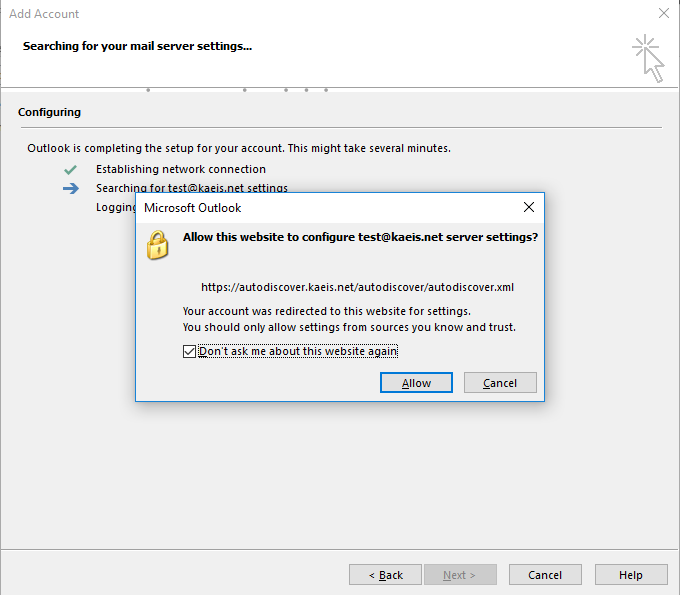Screen dimensions: 680x595
Task: Go to the previous step with Back
Action: tap(385, 575)
